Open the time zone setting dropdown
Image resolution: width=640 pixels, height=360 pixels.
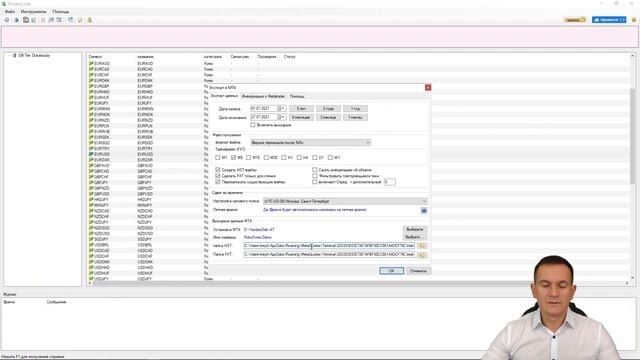(x=345, y=202)
